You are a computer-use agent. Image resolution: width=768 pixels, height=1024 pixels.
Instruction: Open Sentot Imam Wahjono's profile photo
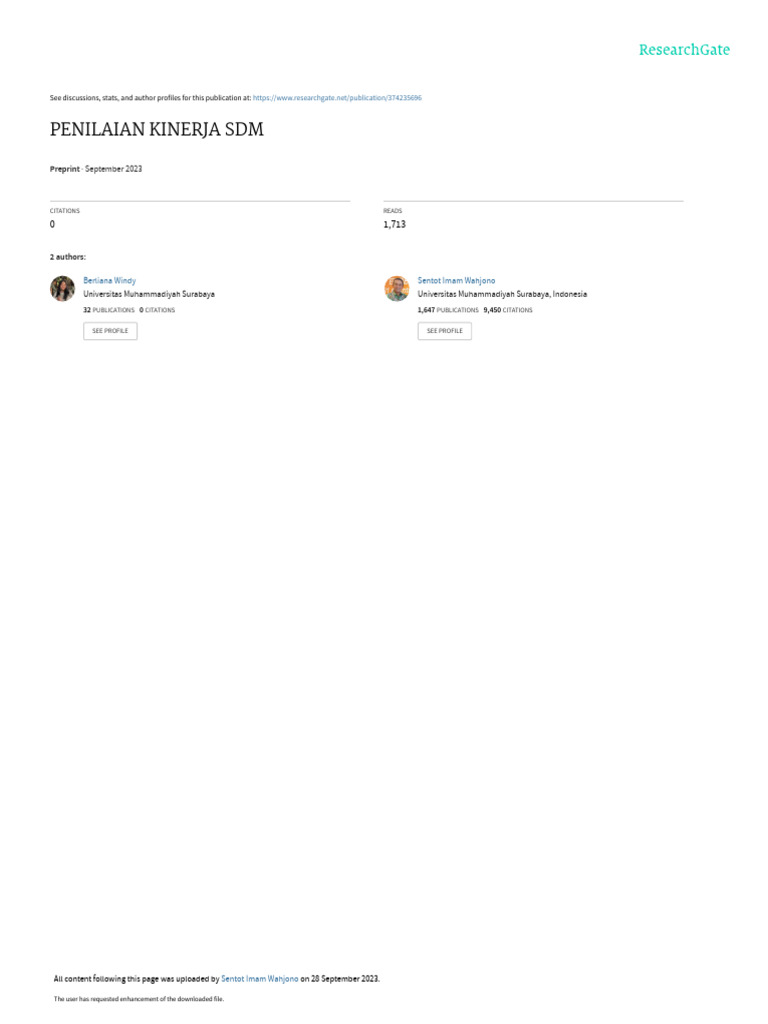tap(397, 289)
